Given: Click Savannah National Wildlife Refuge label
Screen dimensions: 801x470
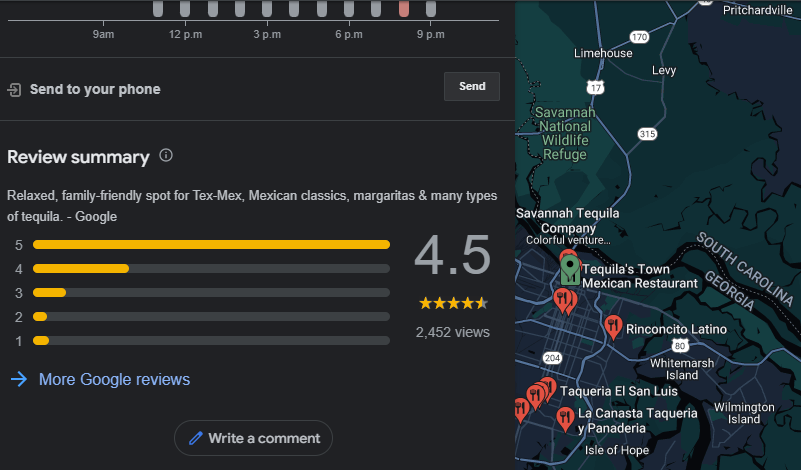Looking at the screenshot, I should 565,133.
